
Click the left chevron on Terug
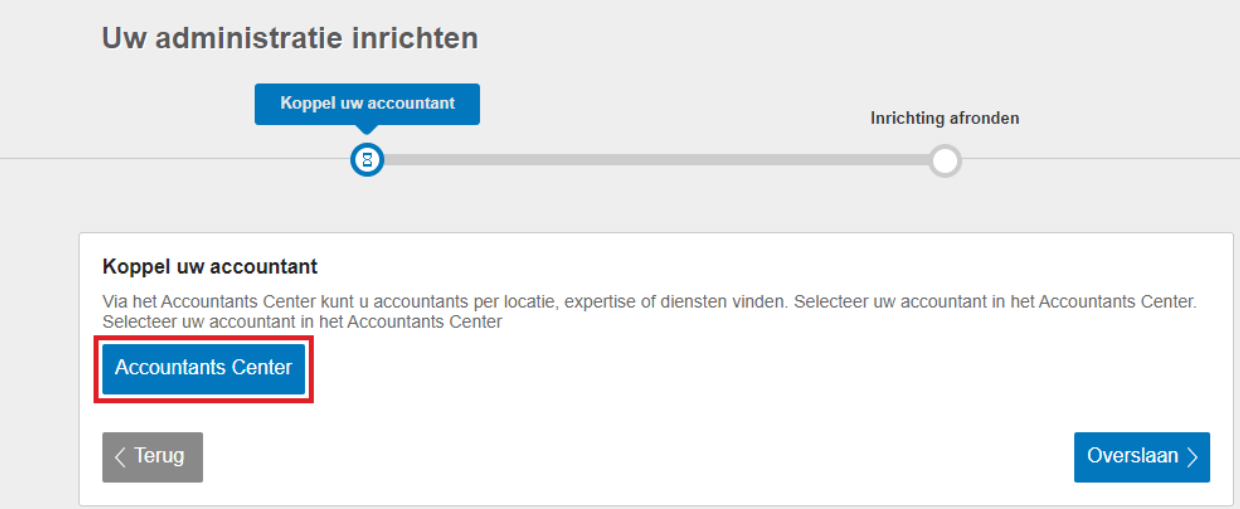click(x=120, y=457)
